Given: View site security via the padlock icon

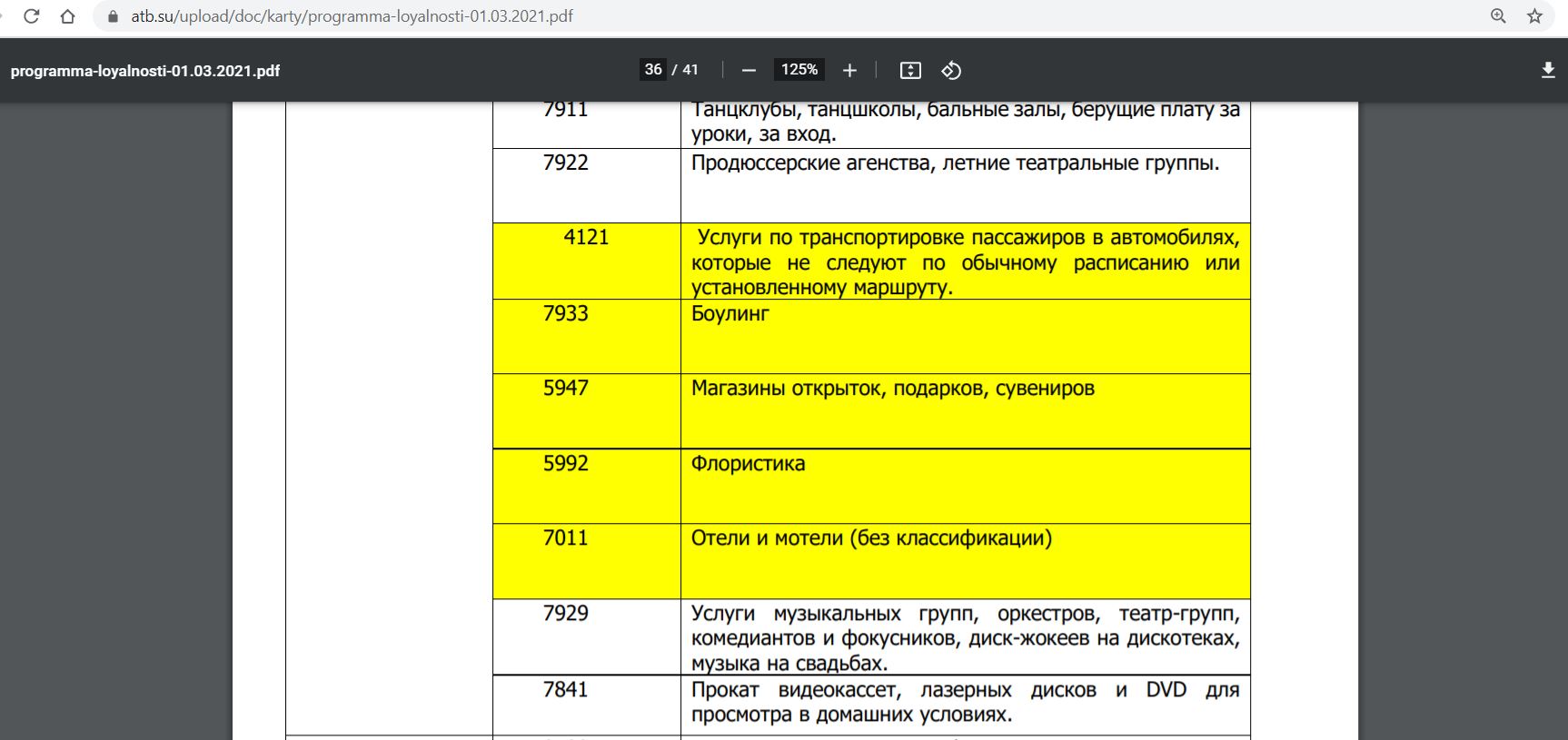Looking at the screenshot, I should click(114, 16).
